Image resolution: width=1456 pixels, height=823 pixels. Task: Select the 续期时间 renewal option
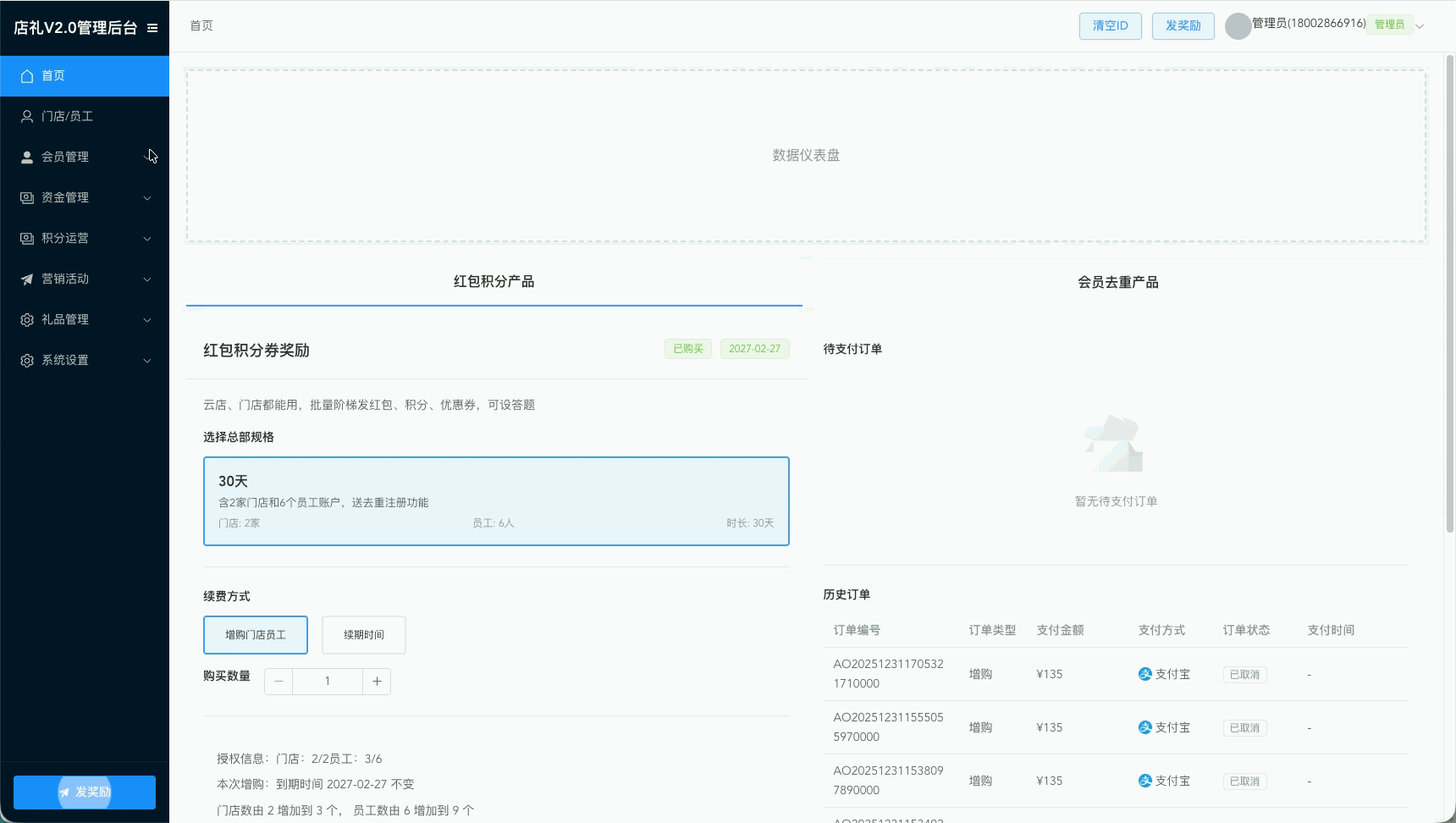click(364, 635)
